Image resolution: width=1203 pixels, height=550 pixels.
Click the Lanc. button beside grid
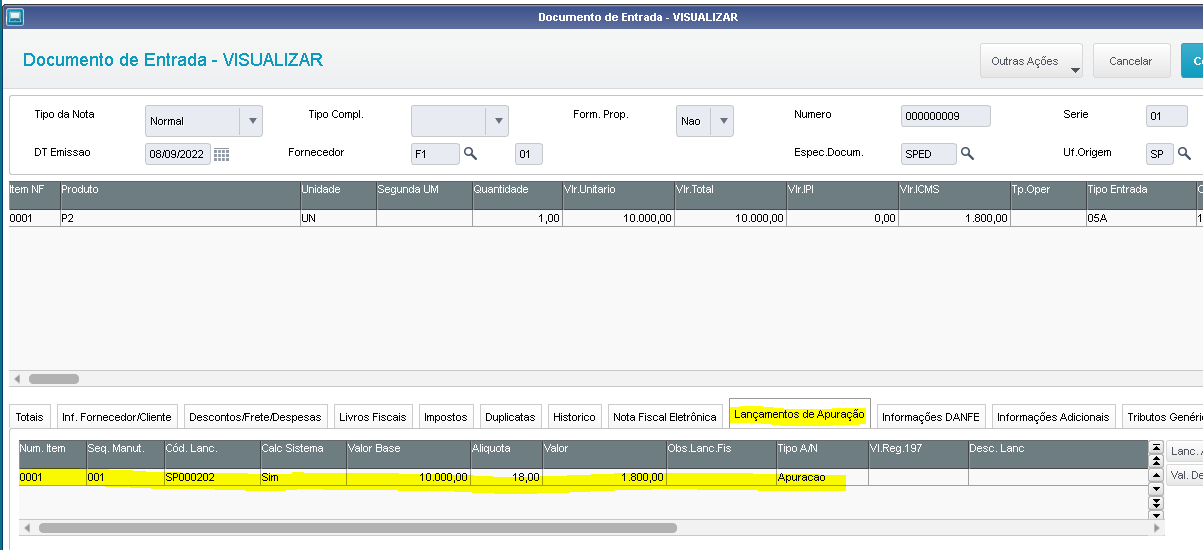pos(1185,452)
